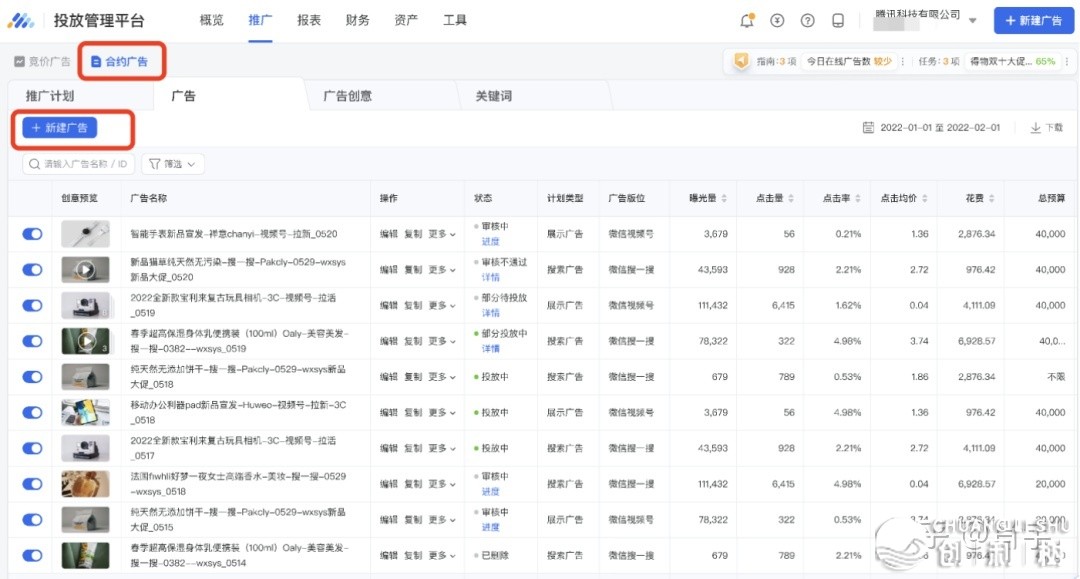Expand 更多 for the 智能手表新品宣发 ad

tap(442, 234)
